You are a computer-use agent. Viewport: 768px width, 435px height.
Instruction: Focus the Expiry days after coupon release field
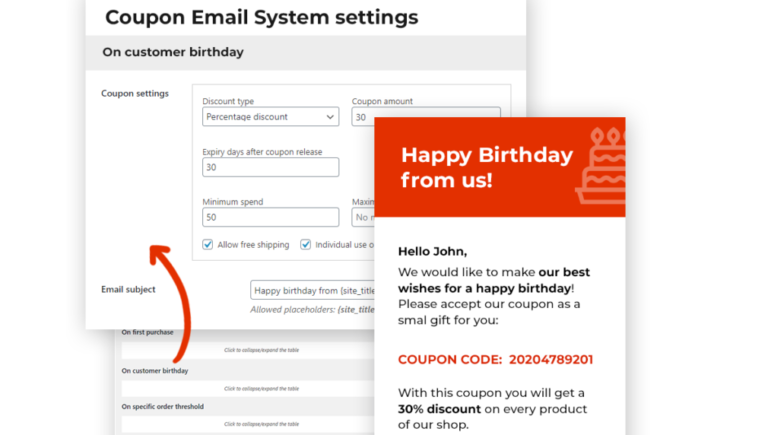click(270, 167)
